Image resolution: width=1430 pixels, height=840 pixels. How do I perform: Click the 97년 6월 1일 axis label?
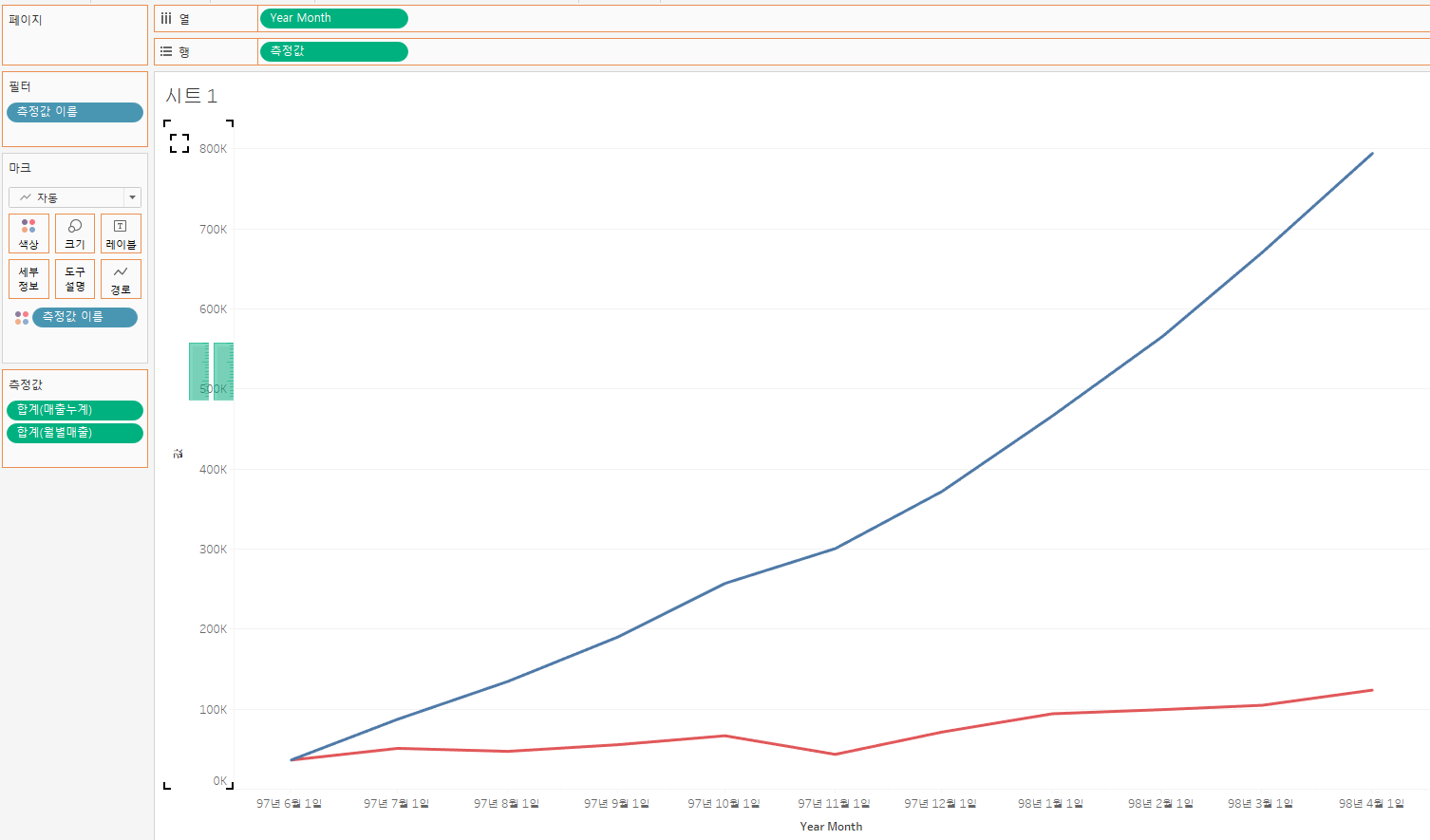(290, 804)
